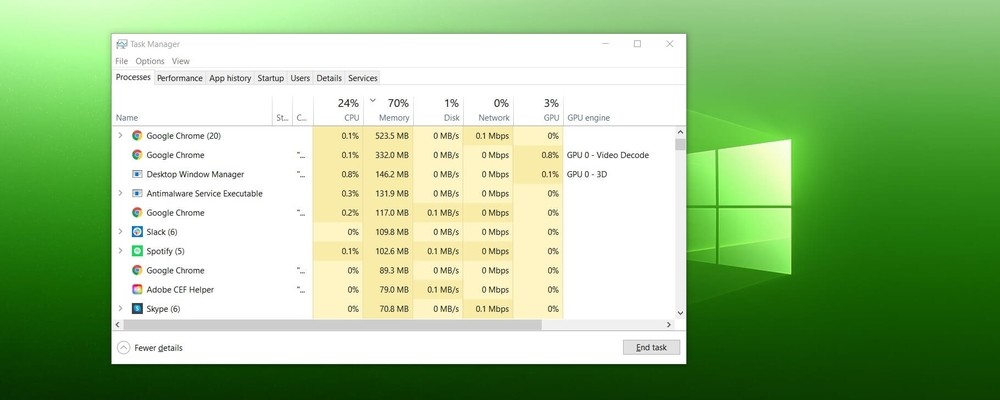Screen dimensions: 1000x400
Task: Click the 131.9 MB memory value
Action: [x=392, y=193]
